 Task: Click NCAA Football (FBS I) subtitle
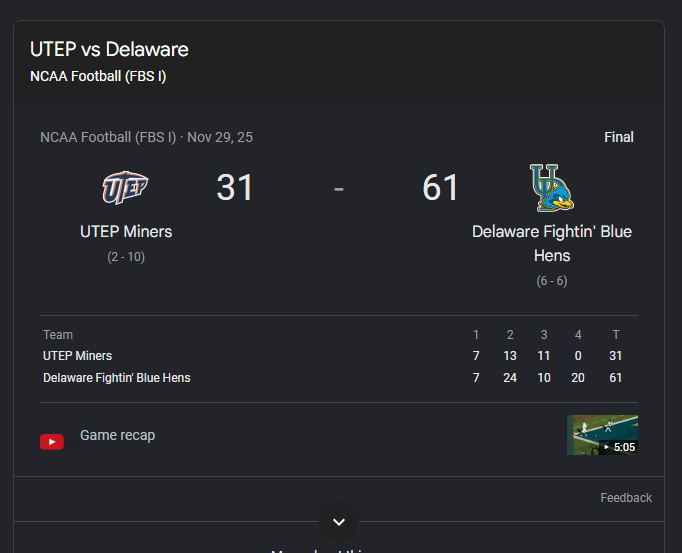[98, 76]
